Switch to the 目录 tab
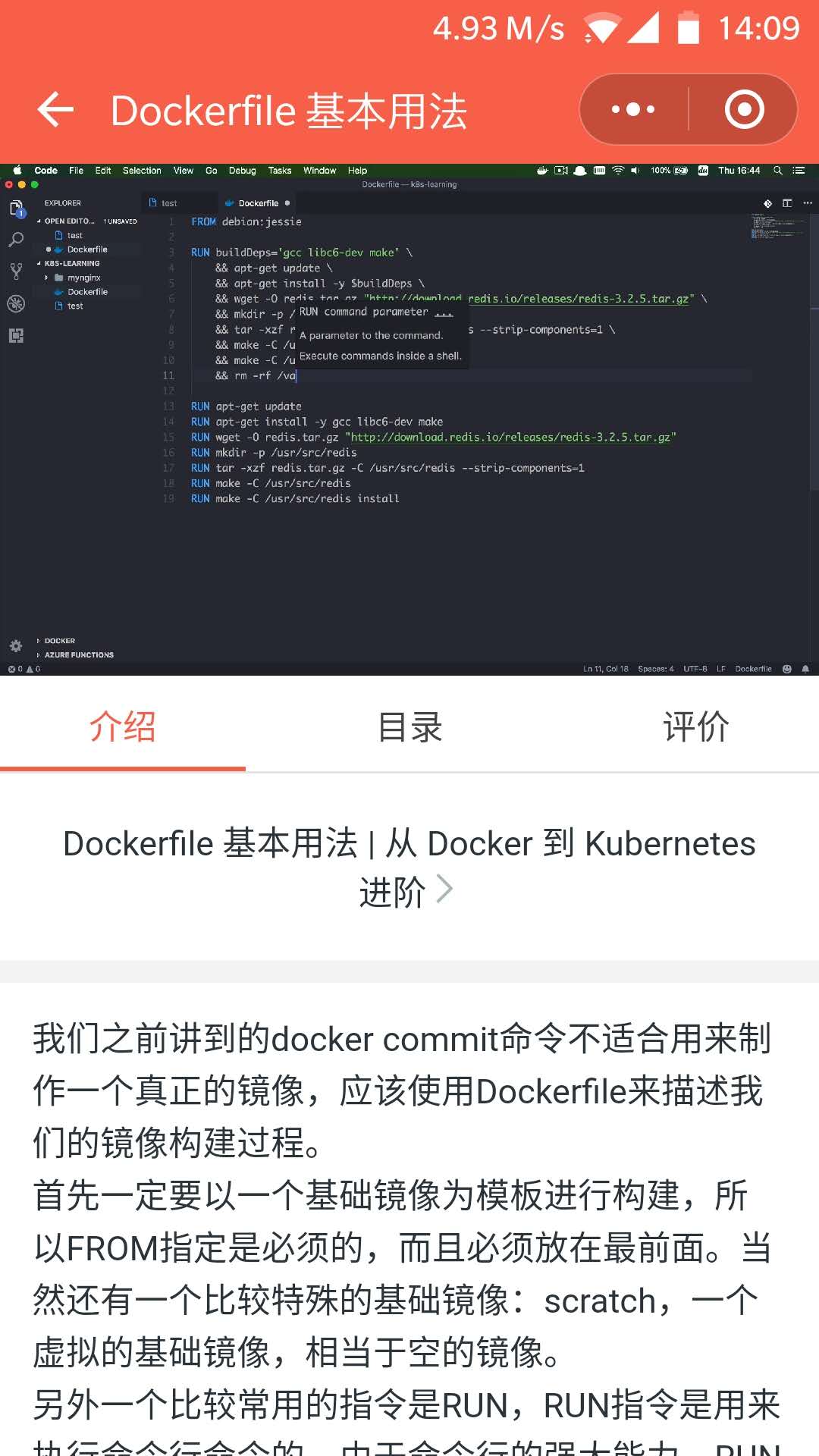This screenshot has width=819, height=1456. point(409,726)
